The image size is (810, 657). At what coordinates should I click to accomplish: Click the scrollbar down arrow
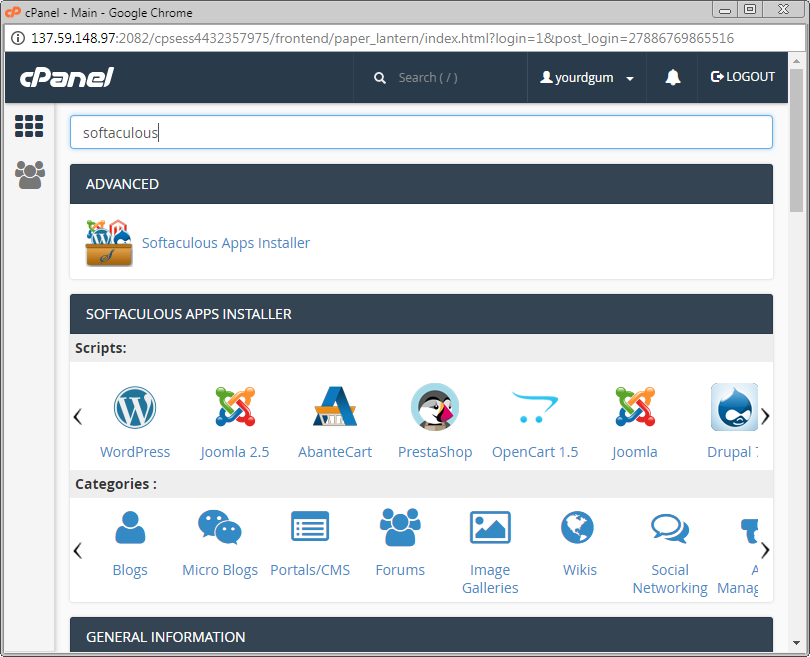[796, 643]
